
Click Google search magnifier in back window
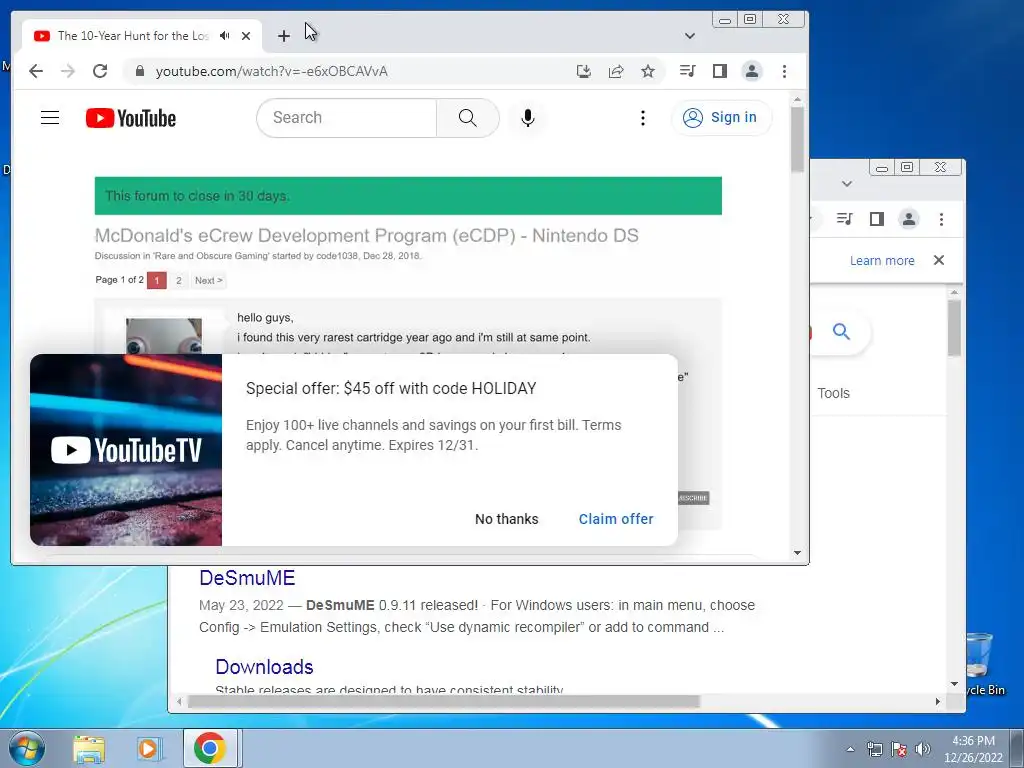[x=841, y=332]
